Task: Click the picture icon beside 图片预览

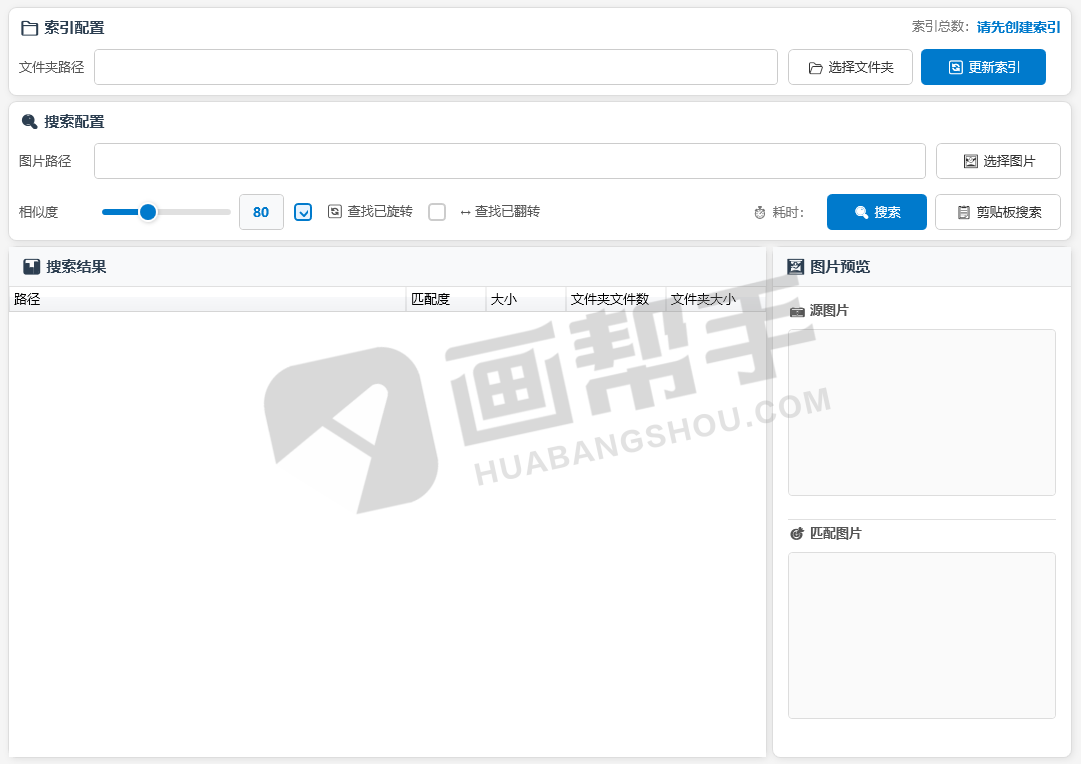Action: click(796, 267)
